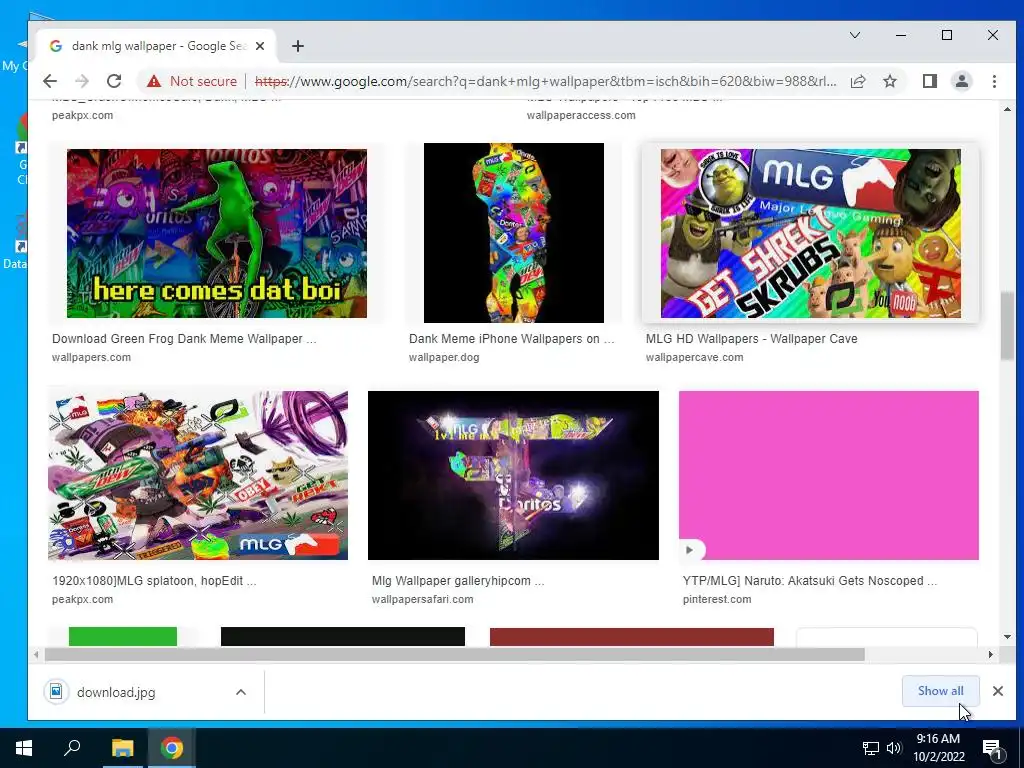Open the dark red tile thumbnail in the bottom row
Screen dimensions: 1024x768
(x=632, y=637)
